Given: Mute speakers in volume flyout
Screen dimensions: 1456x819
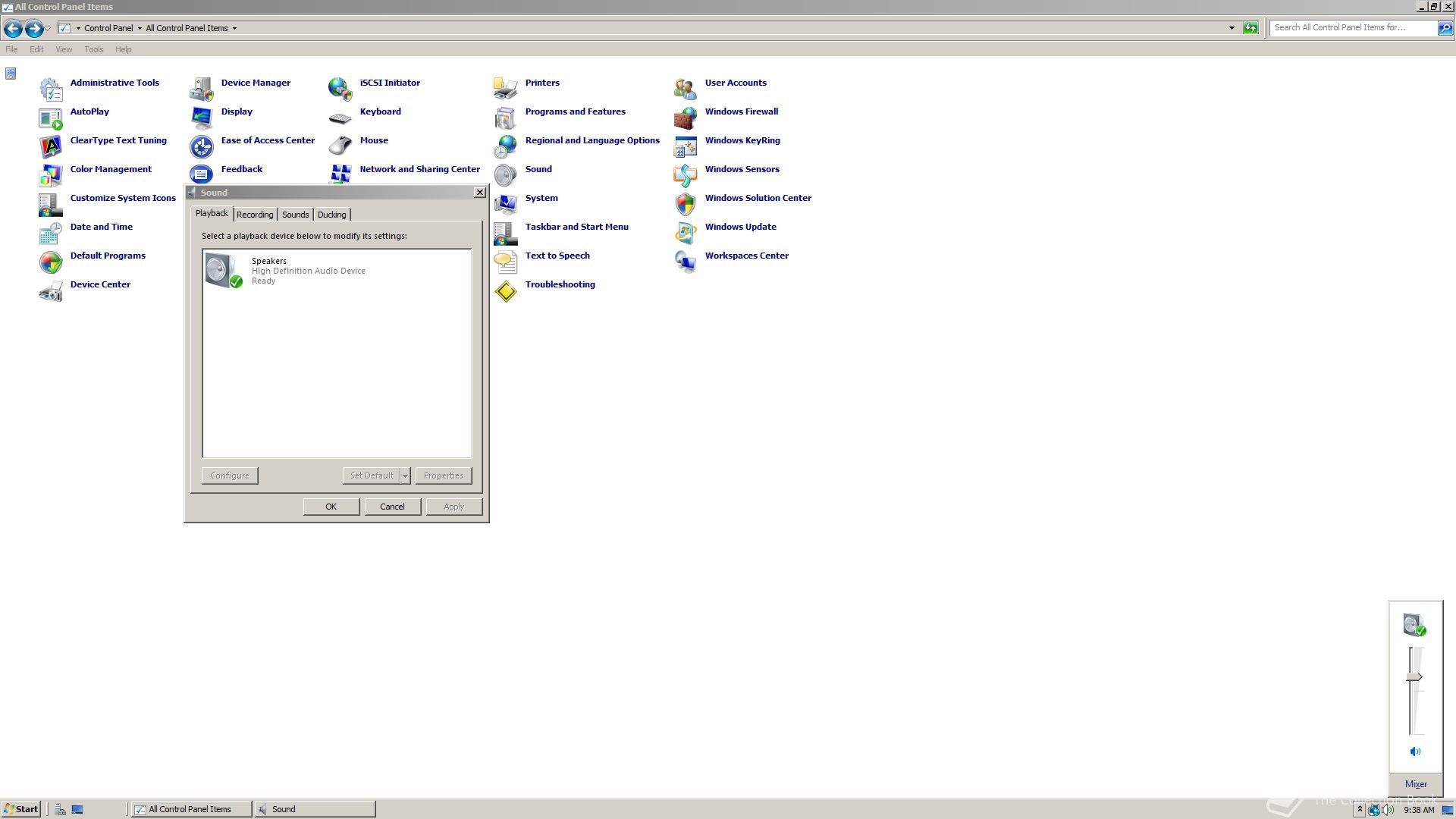Looking at the screenshot, I should pos(1415,752).
